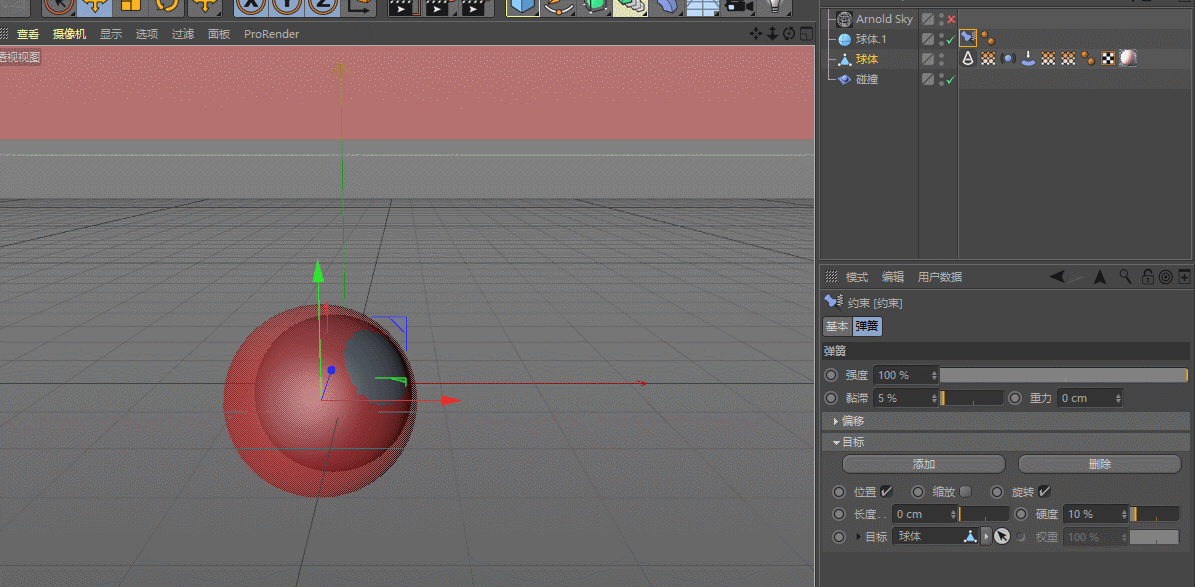Viewport: 1195px width, 587px height.
Task: Select the dynamics tag on 球体.1
Action: click(987, 38)
